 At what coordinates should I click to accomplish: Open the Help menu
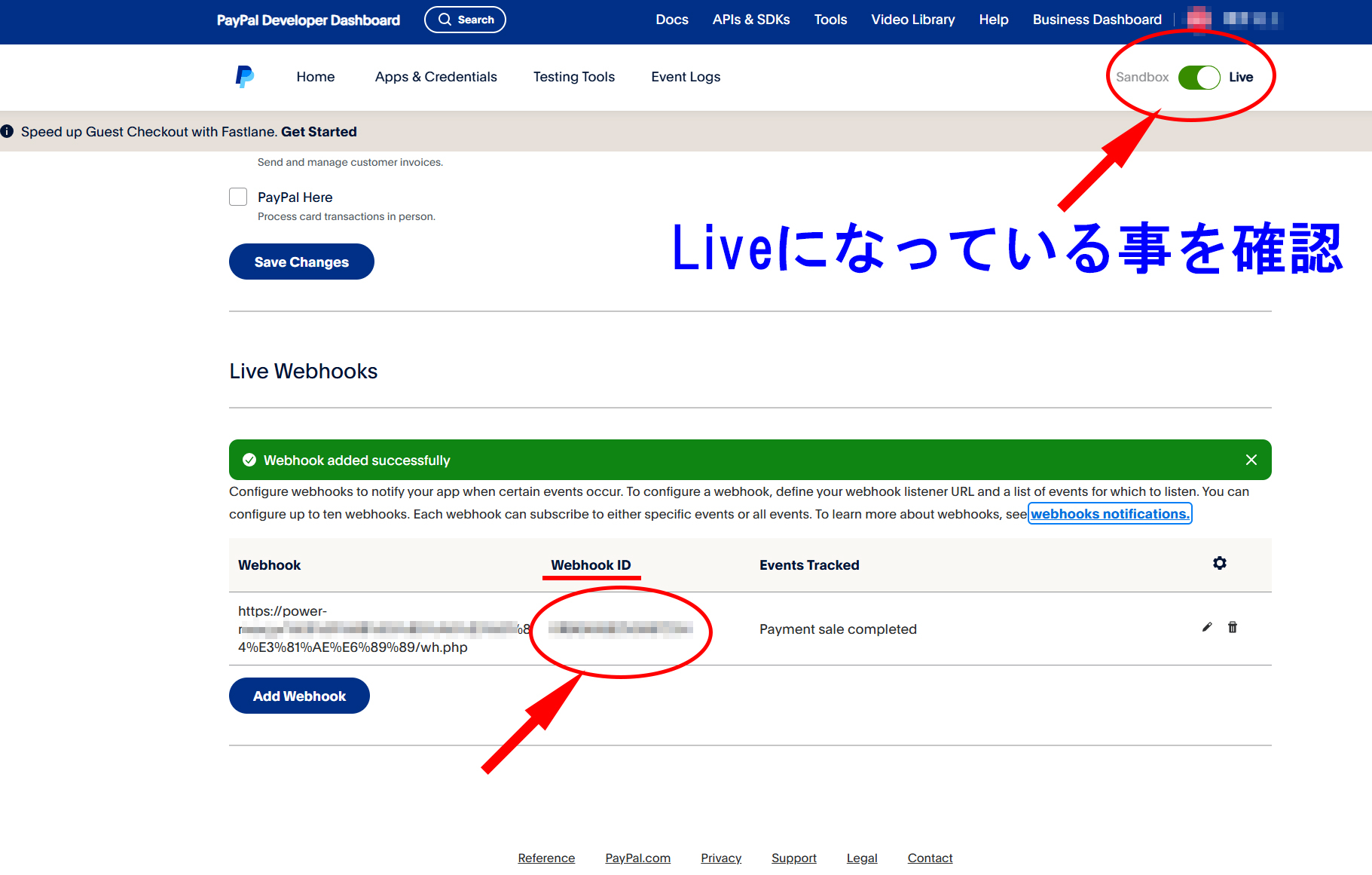(994, 20)
